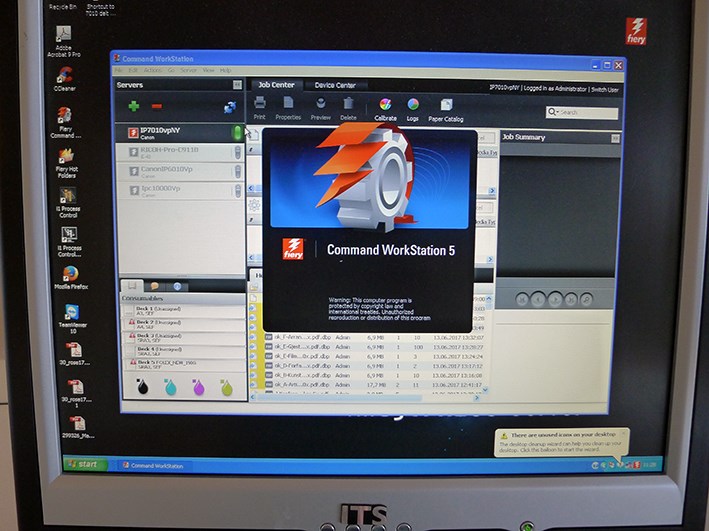This screenshot has height=531, width=709.
Task: Open the Help menu
Action: pos(226,71)
